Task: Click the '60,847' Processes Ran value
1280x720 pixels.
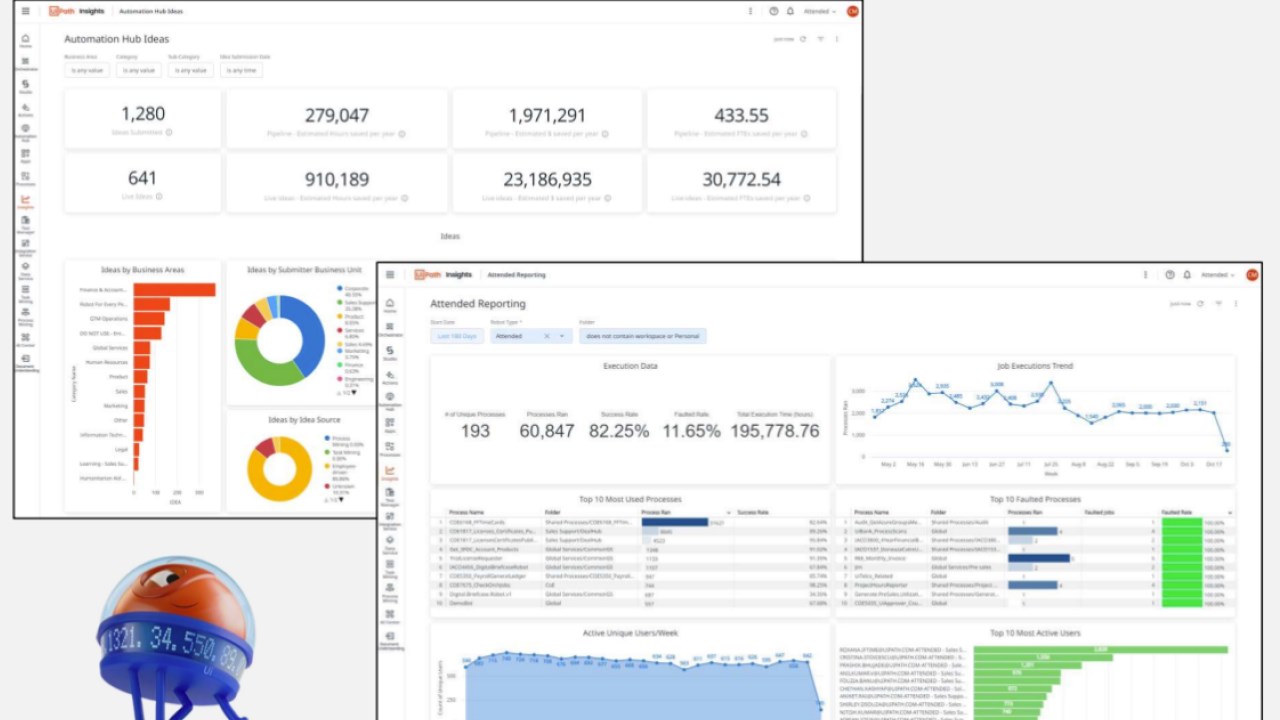Action: pyautogui.click(x=547, y=430)
